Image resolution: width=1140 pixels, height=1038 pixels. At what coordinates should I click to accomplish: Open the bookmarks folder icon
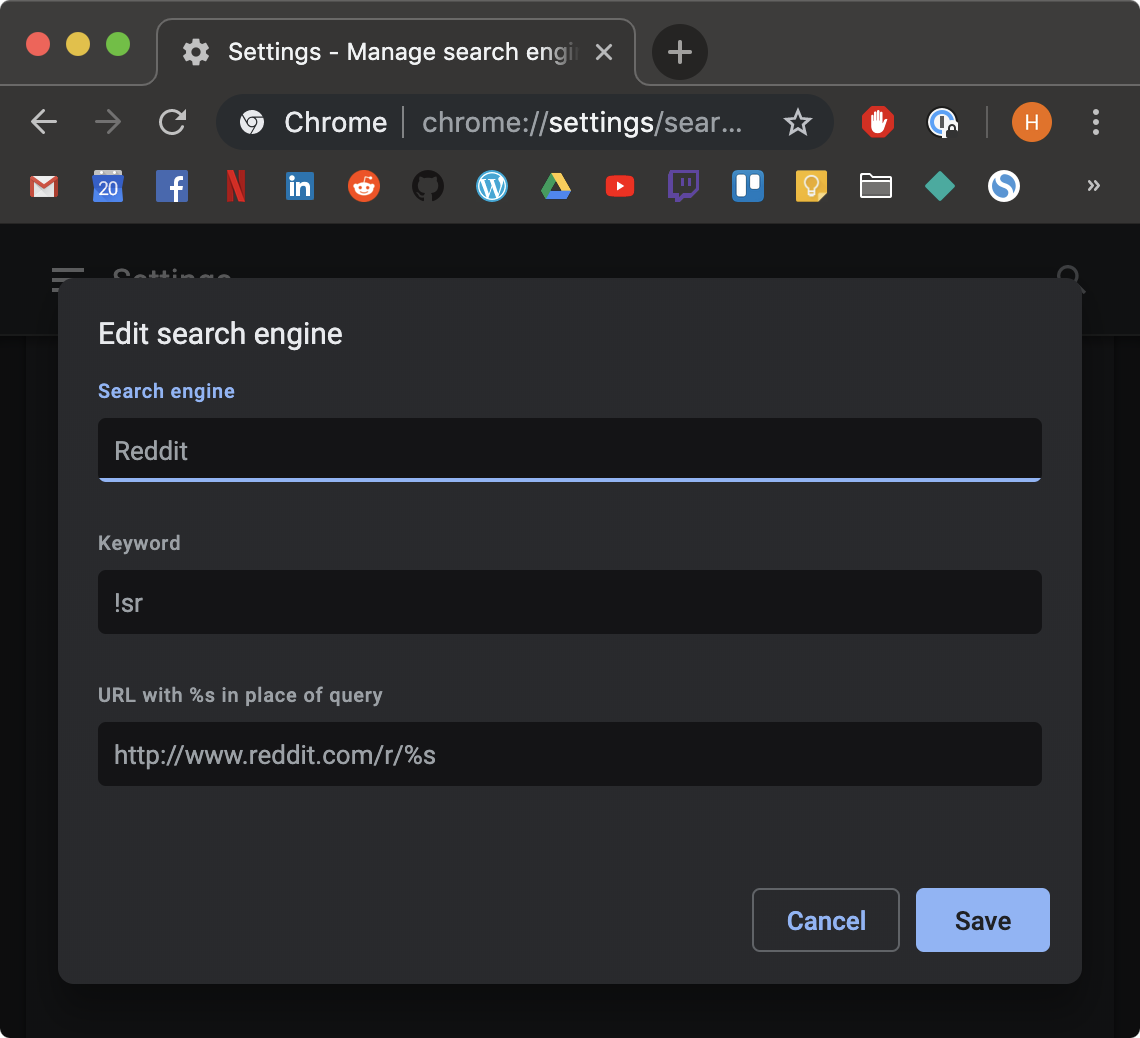875,187
